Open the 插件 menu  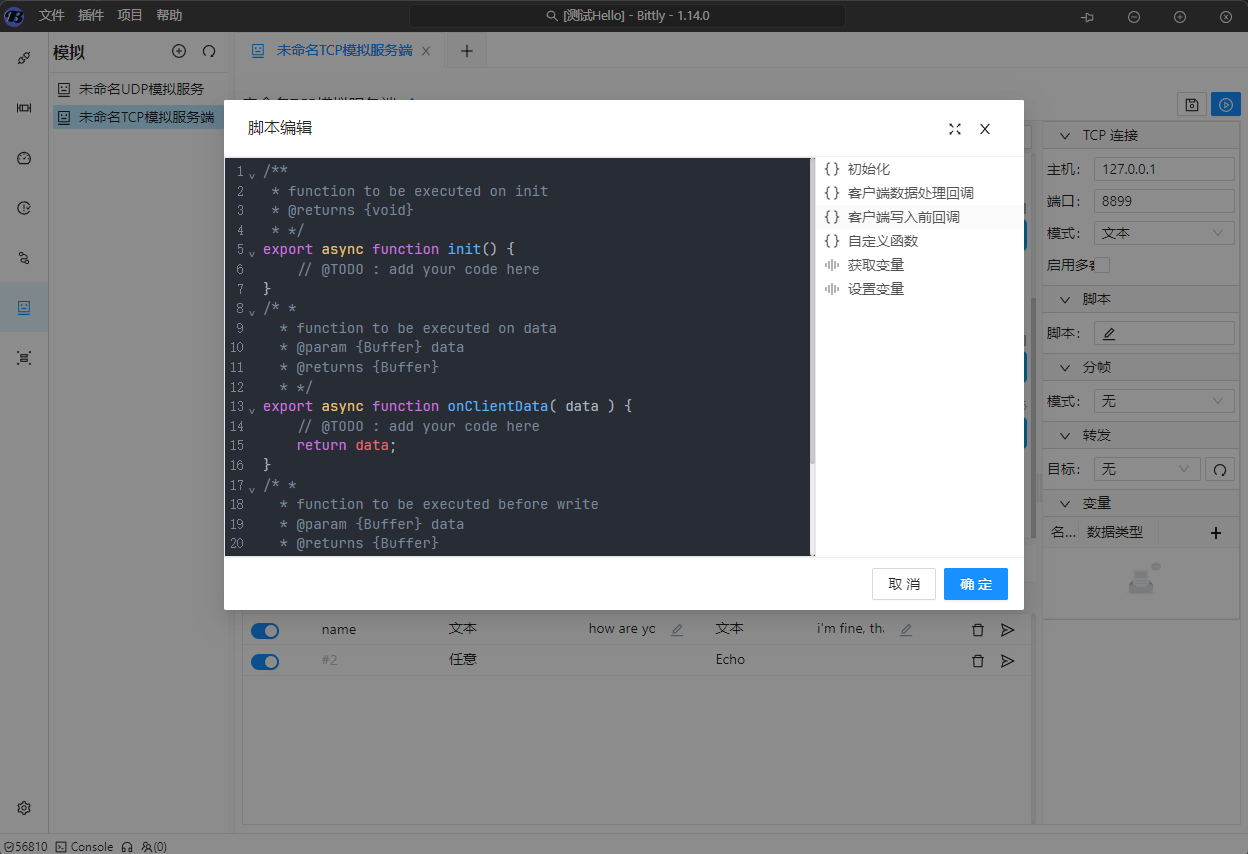pyautogui.click(x=90, y=15)
